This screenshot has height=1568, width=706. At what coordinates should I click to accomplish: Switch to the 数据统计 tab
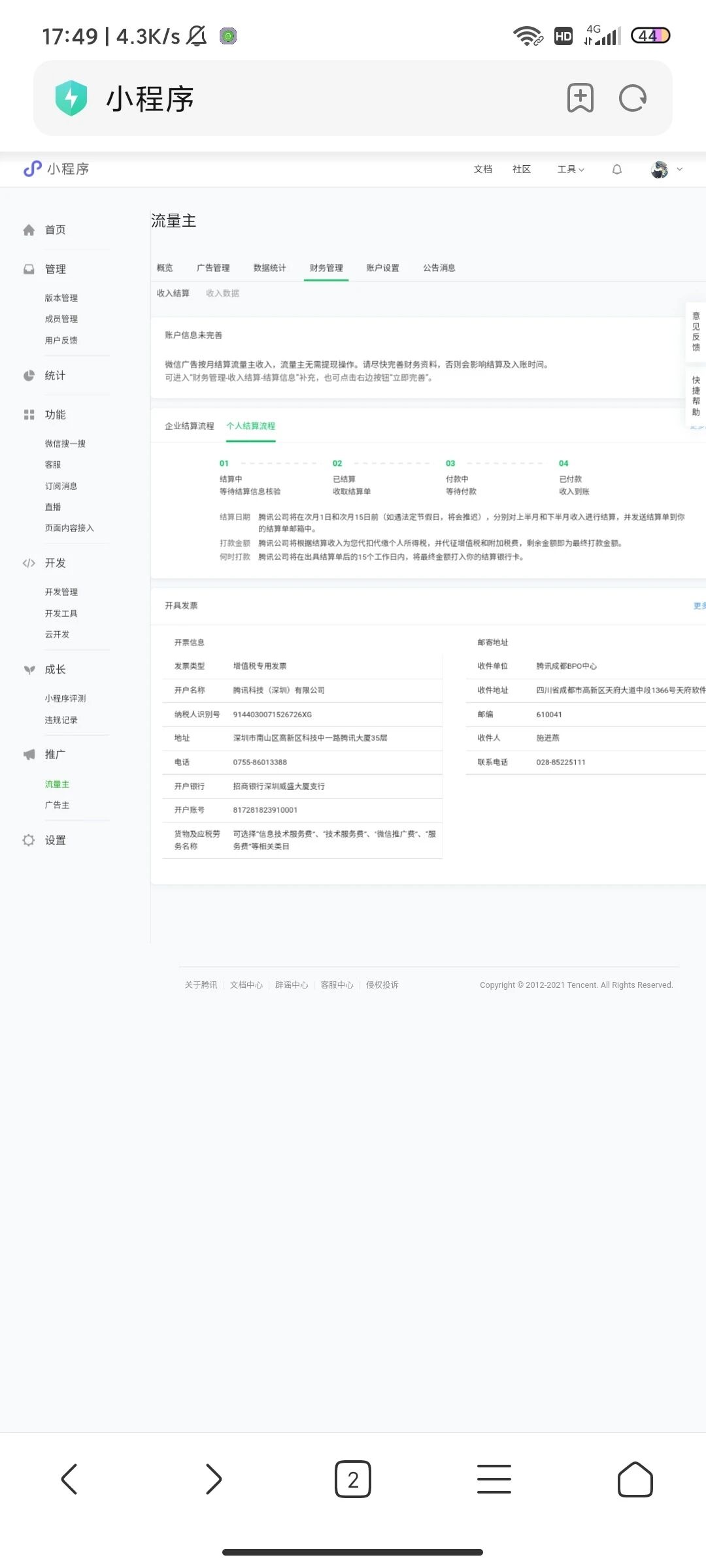[269, 268]
